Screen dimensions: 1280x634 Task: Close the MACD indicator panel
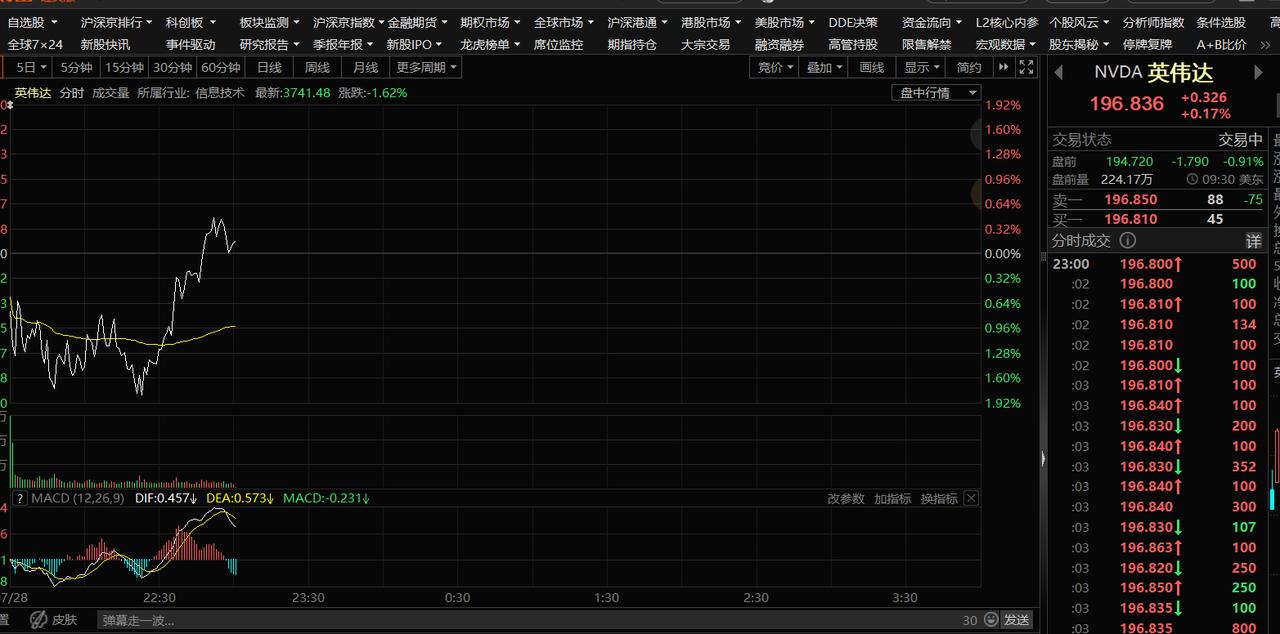pyautogui.click(x=970, y=498)
